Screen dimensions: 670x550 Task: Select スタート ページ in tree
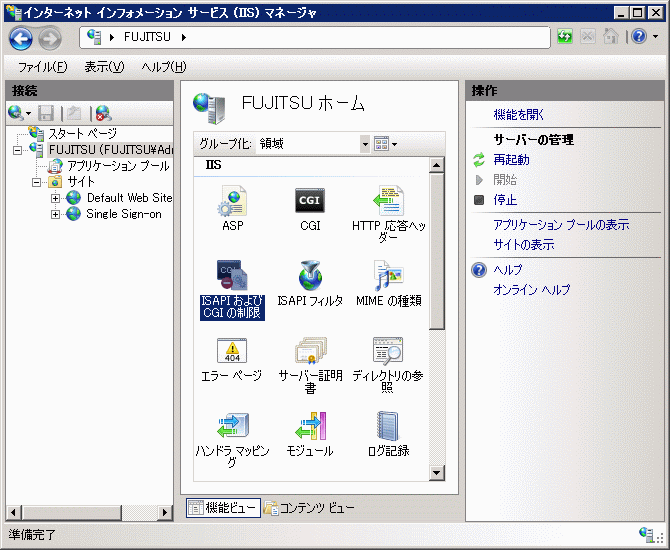pyautogui.click(x=82, y=134)
